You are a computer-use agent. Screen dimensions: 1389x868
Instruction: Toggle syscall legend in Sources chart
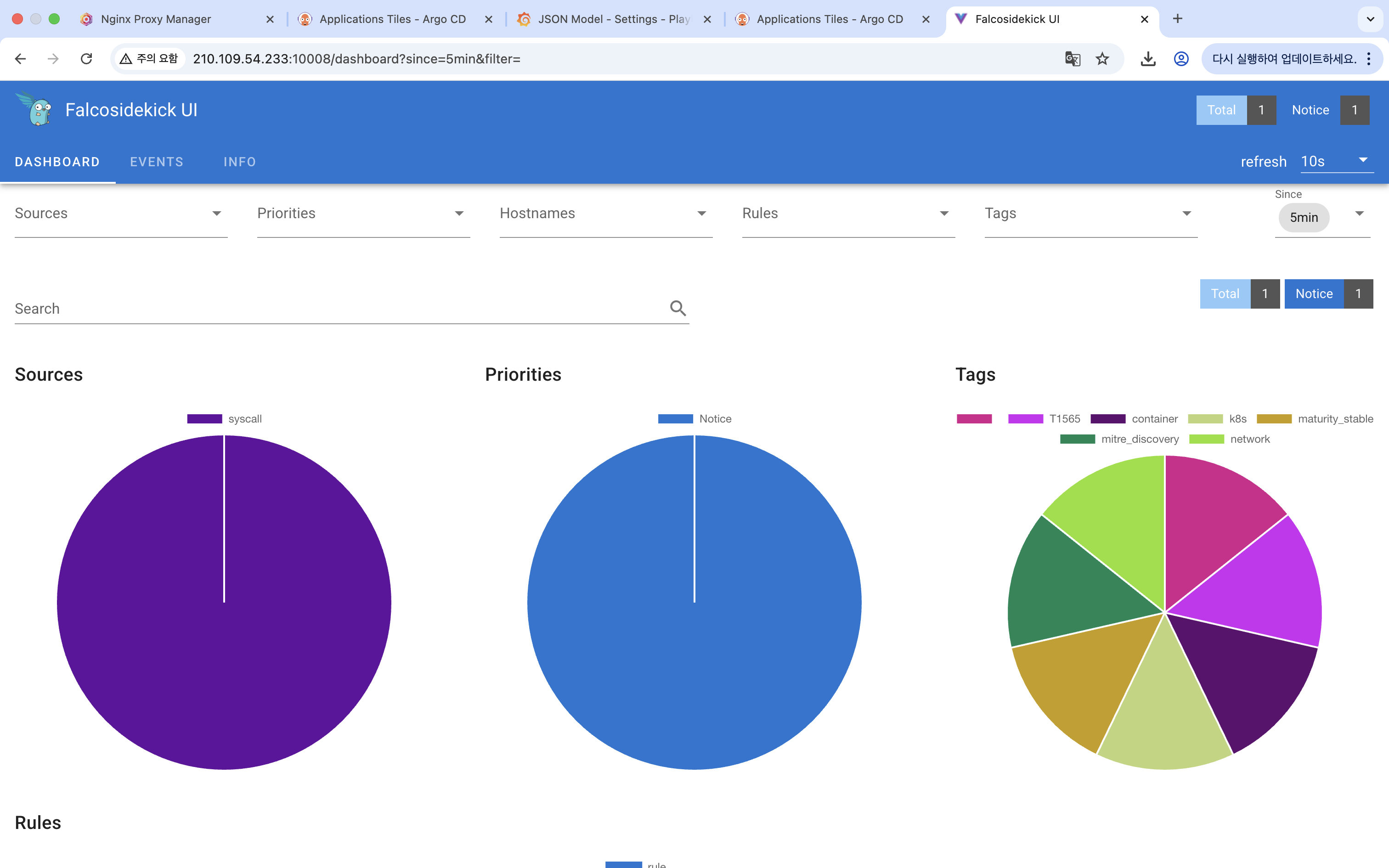pos(225,419)
